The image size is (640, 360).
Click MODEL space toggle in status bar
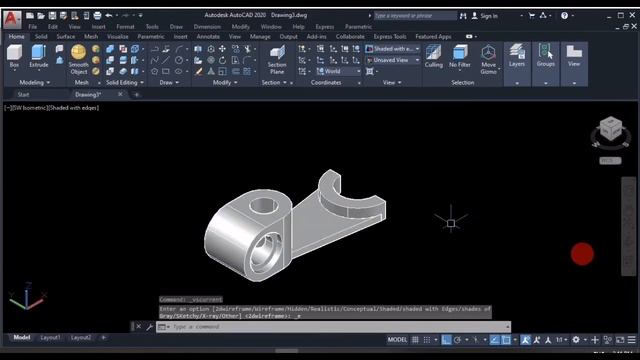point(397,340)
